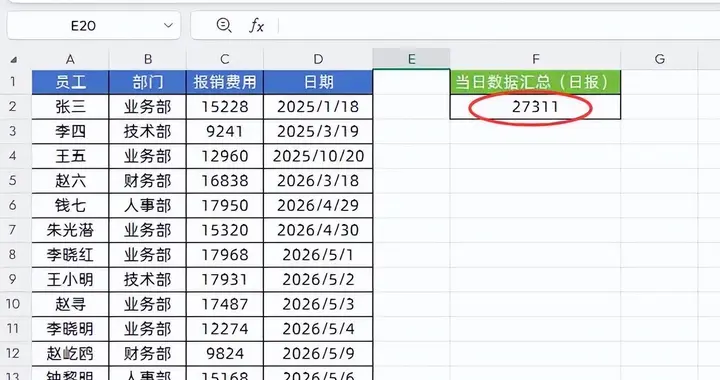Select the cell with 钱七
Viewport: 720px width, 380px height.
(70, 206)
